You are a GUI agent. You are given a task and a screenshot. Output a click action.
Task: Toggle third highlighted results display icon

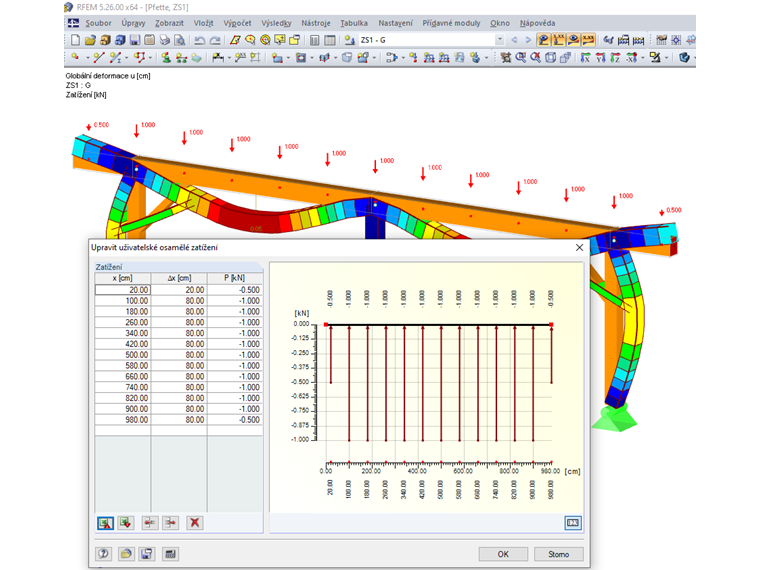[573, 40]
